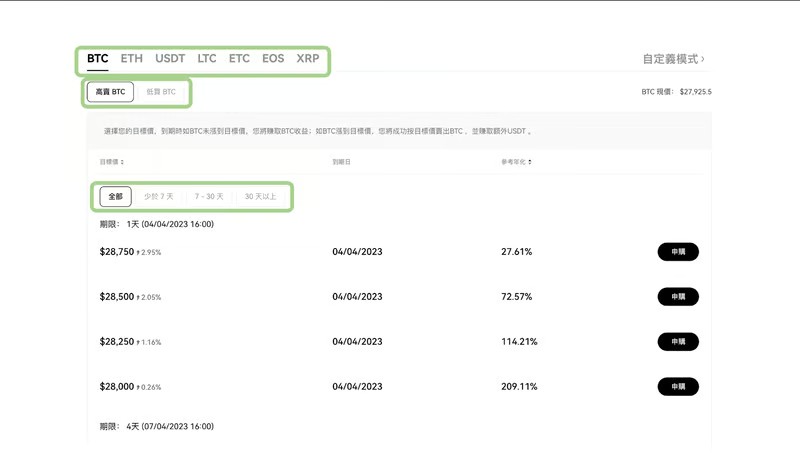Subscribe to the $28,500 target price
The image size is (800, 464).
[x=678, y=297]
